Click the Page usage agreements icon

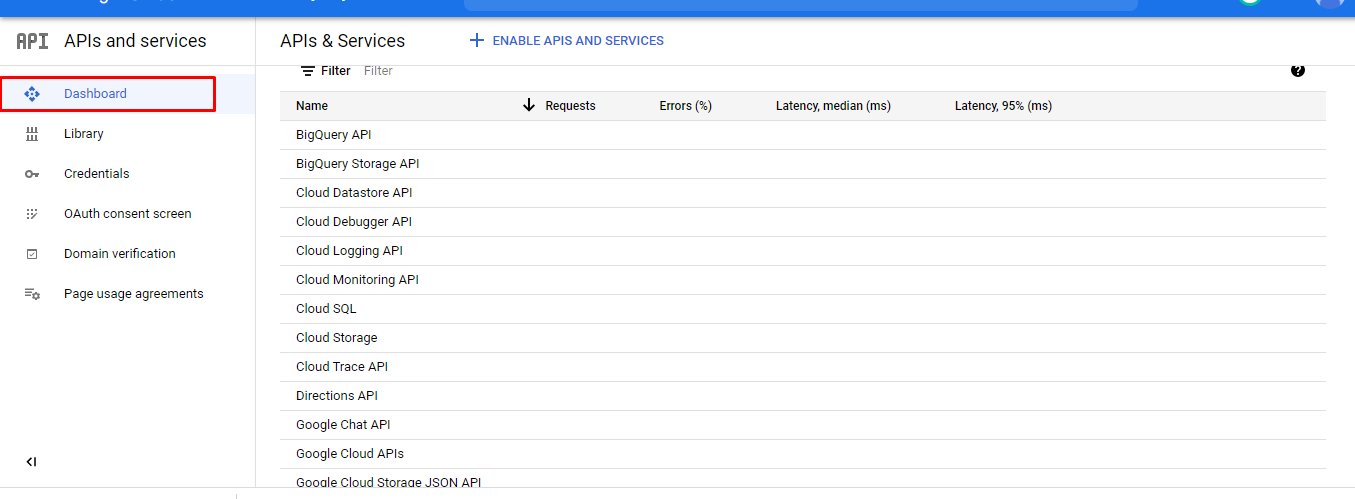tap(32, 294)
